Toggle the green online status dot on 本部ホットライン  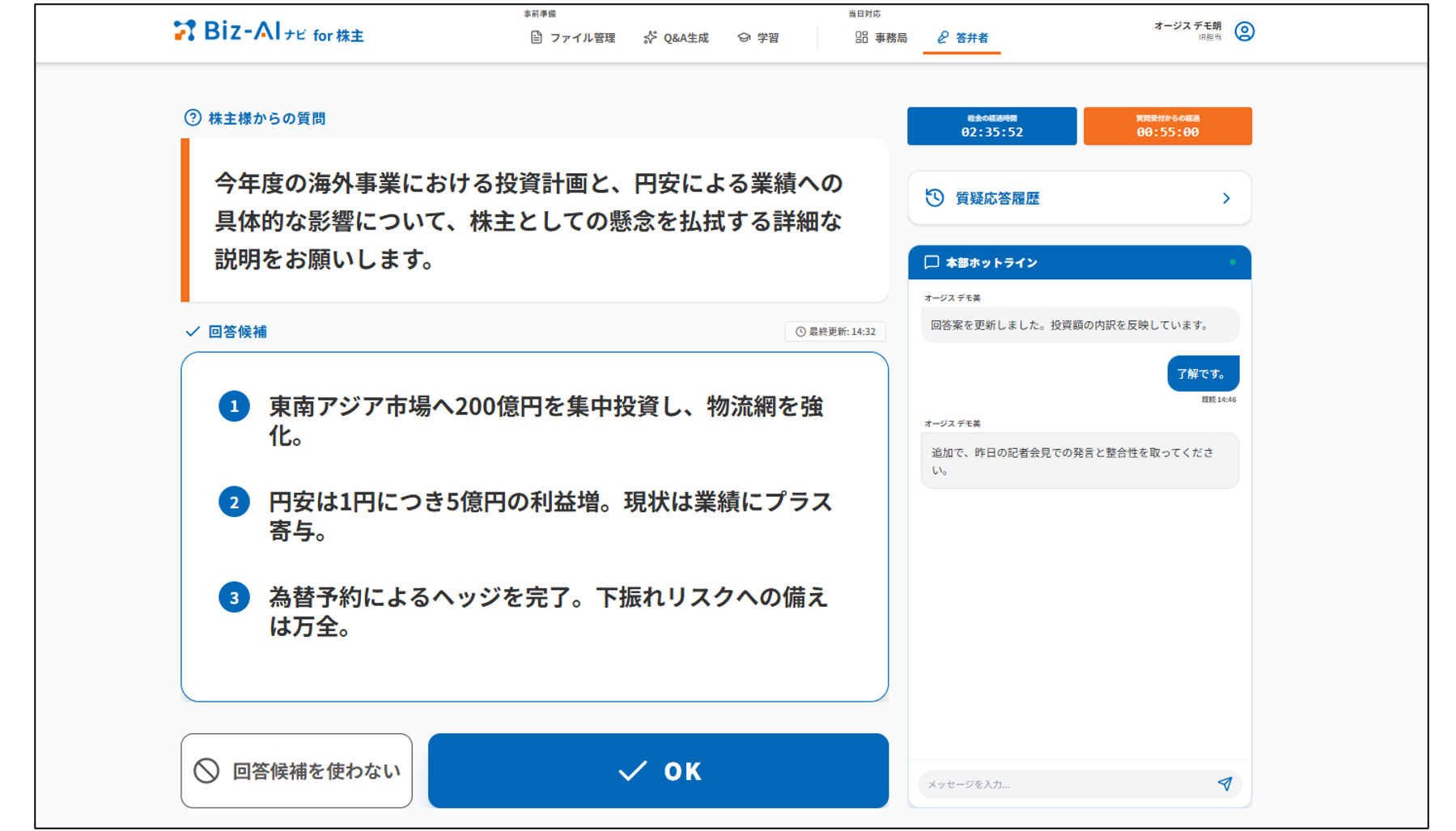pos(1233,262)
